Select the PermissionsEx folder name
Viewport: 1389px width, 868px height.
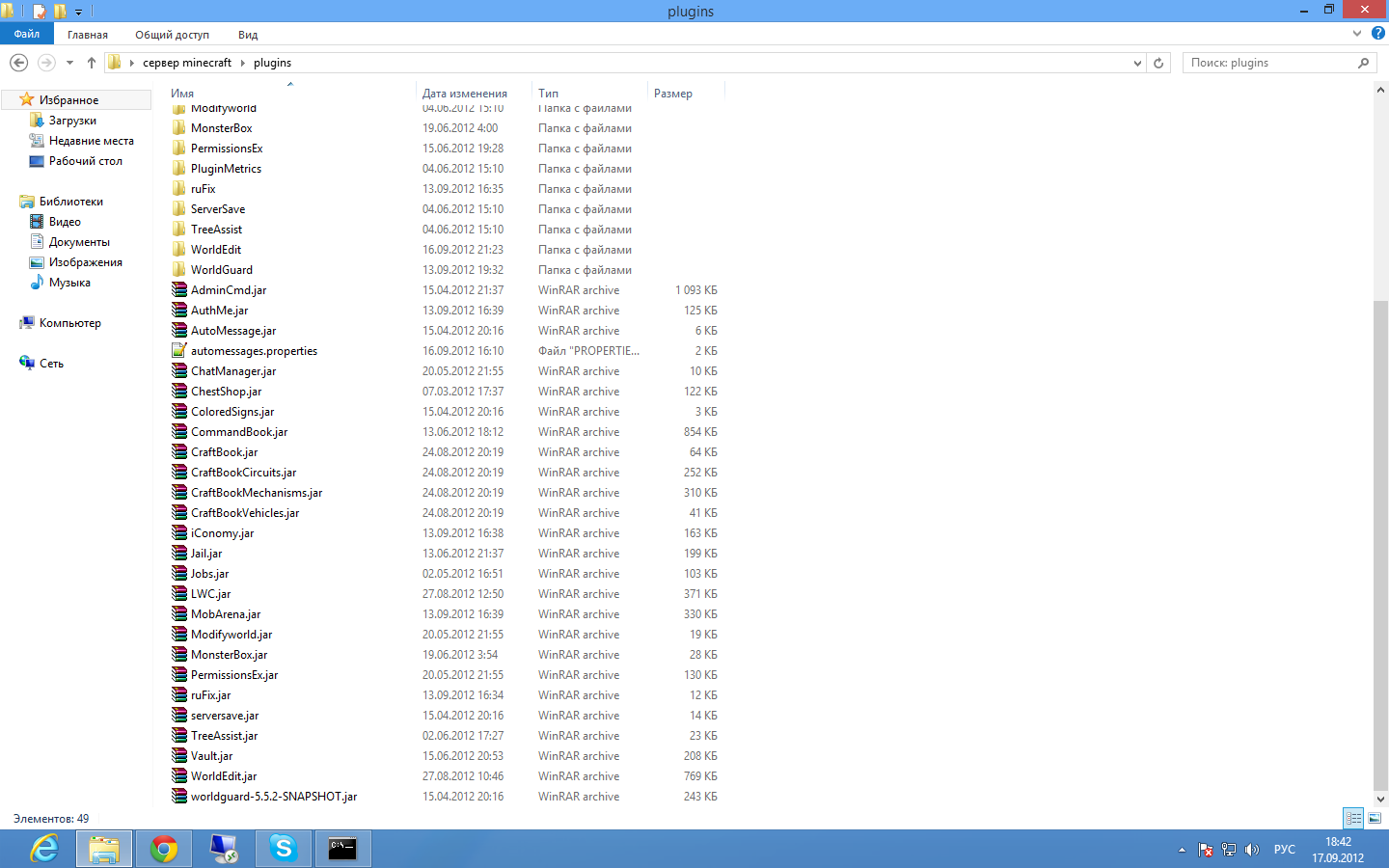click(227, 149)
